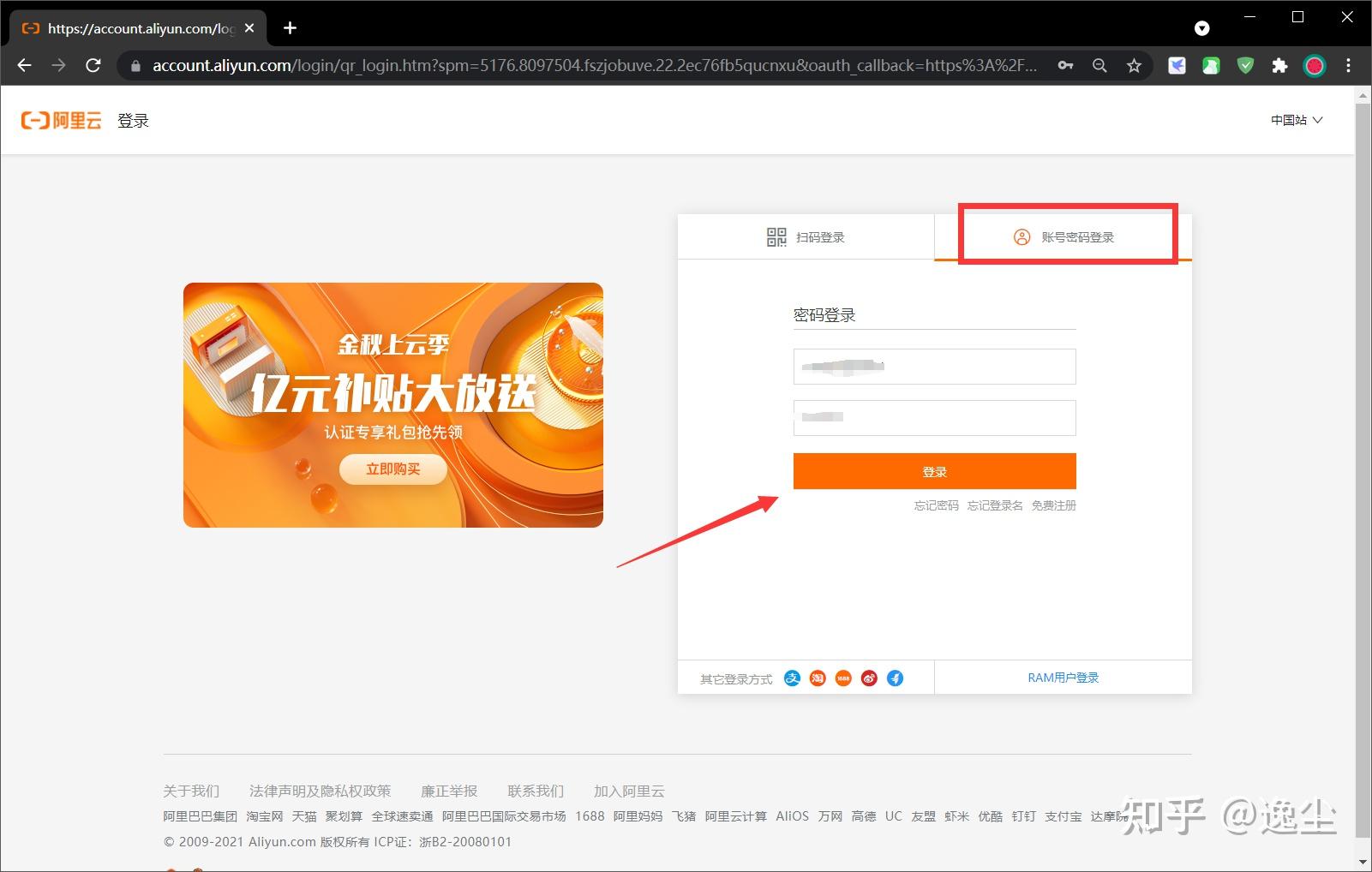
Task: Open a new browser tab
Action: [291, 28]
